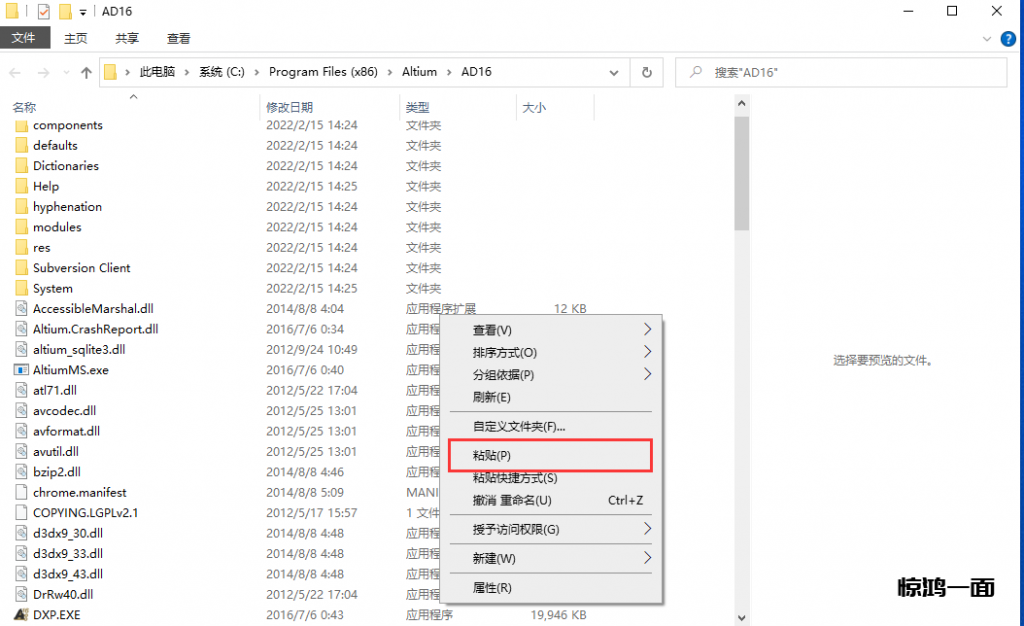The image size is (1024, 626).
Task: Sort files by 修改日期 column header
Action: coord(290,107)
